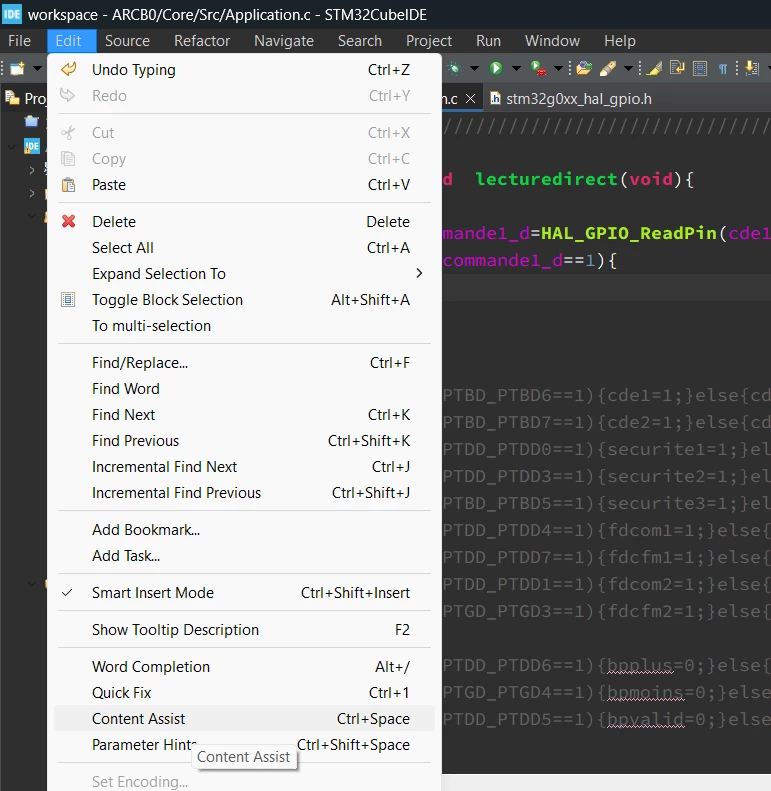The width and height of the screenshot is (771, 791).
Task: Select Word Completion entry
Action: point(244,667)
